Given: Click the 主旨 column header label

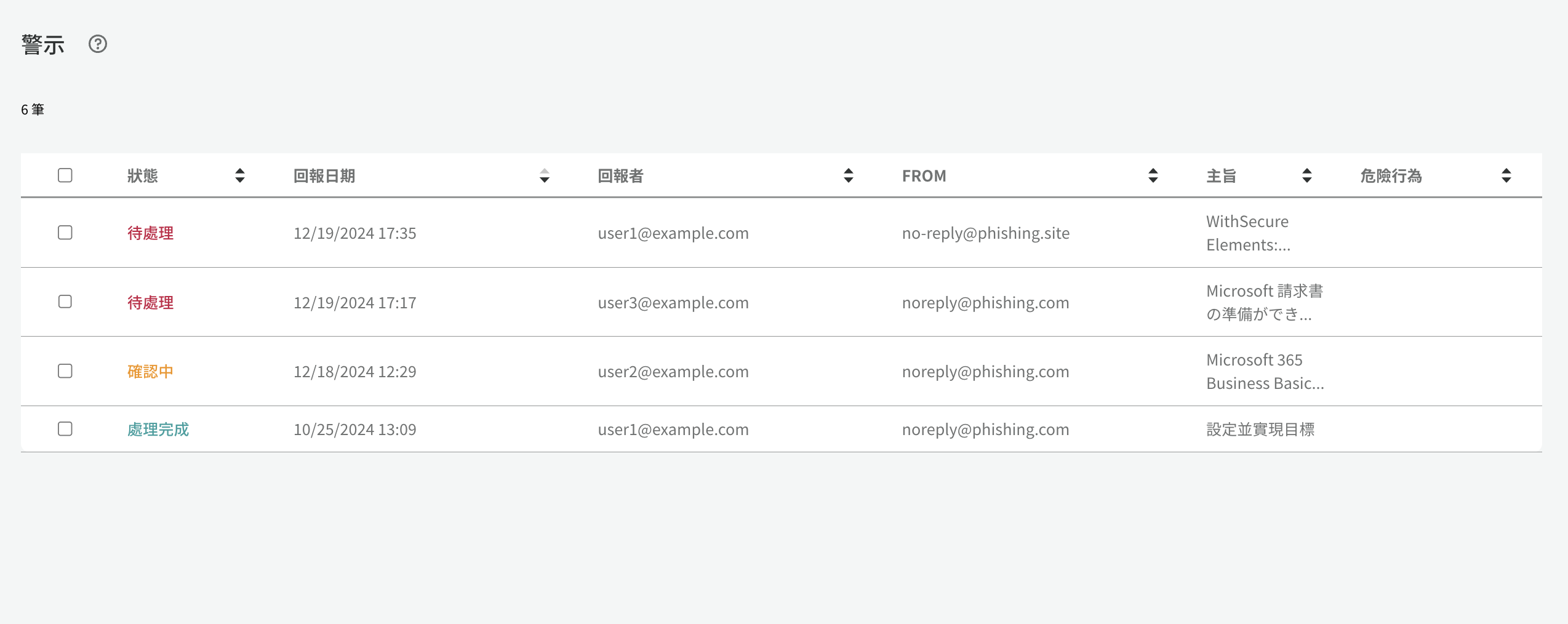Looking at the screenshot, I should pyautogui.click(x=1222, y=176).
